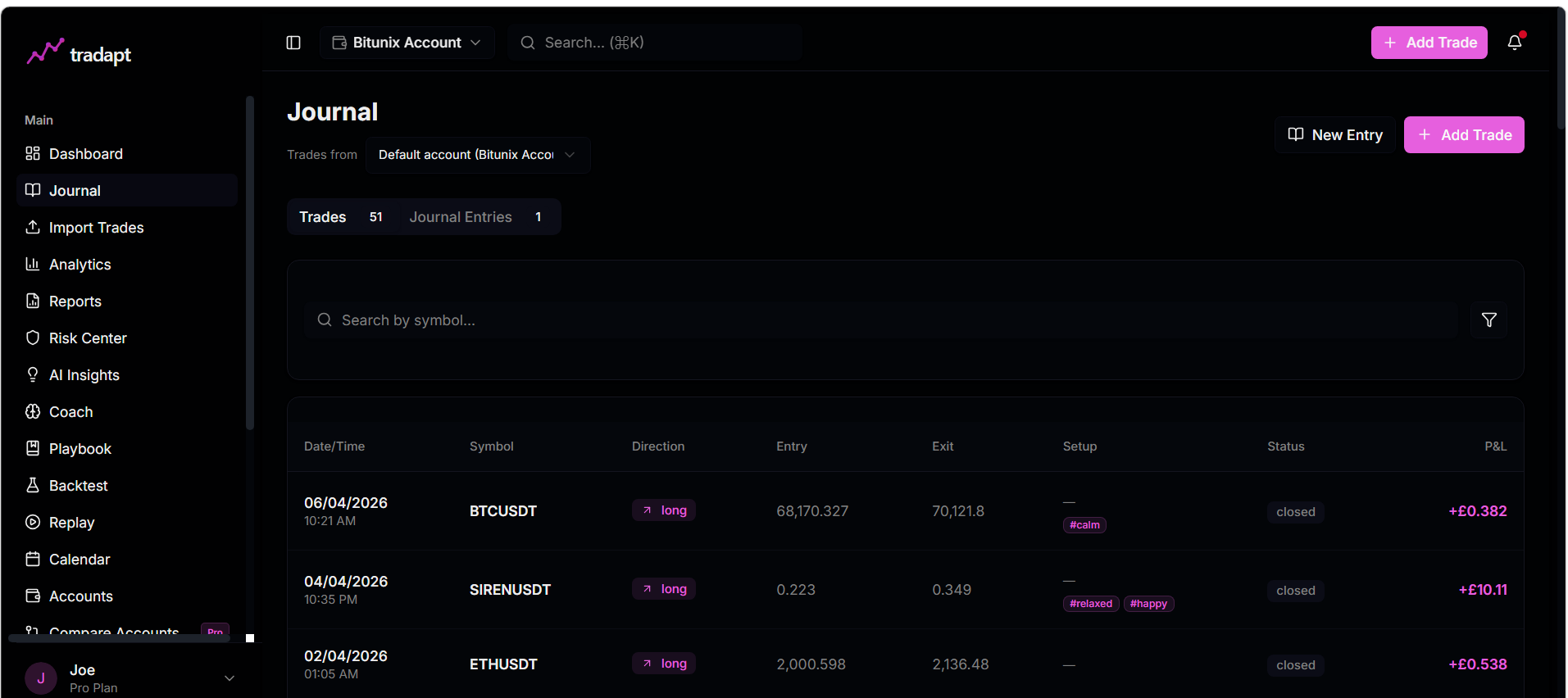Click the tradapt logo
This screenshot has width=1568, height=698.
79,53
